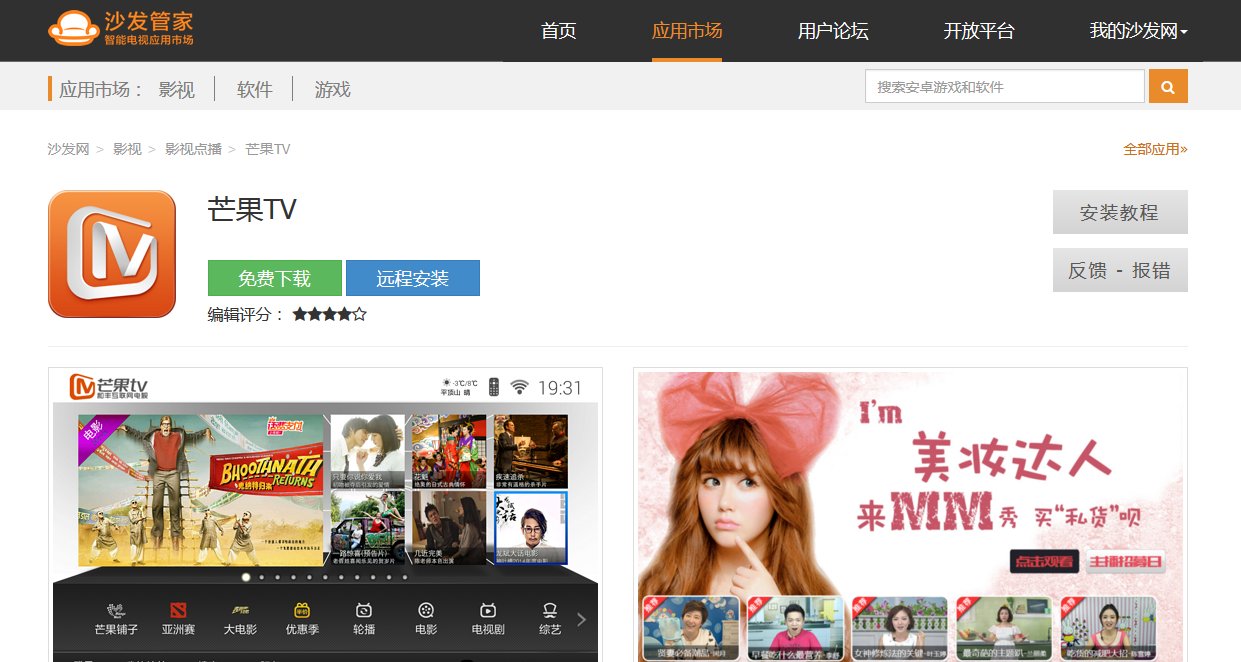Open the 女神修炼法的关键 video thumbnail

pos(900,628)
